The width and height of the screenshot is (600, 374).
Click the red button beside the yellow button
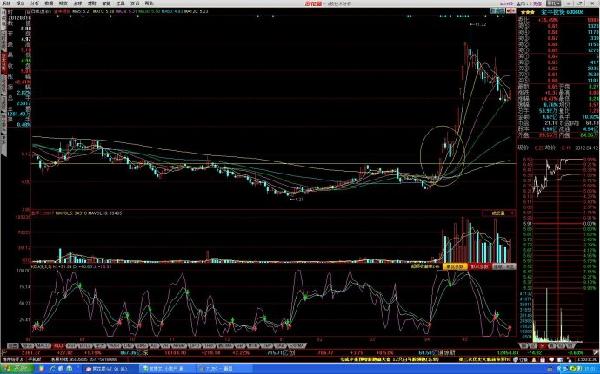pos(479,266)
